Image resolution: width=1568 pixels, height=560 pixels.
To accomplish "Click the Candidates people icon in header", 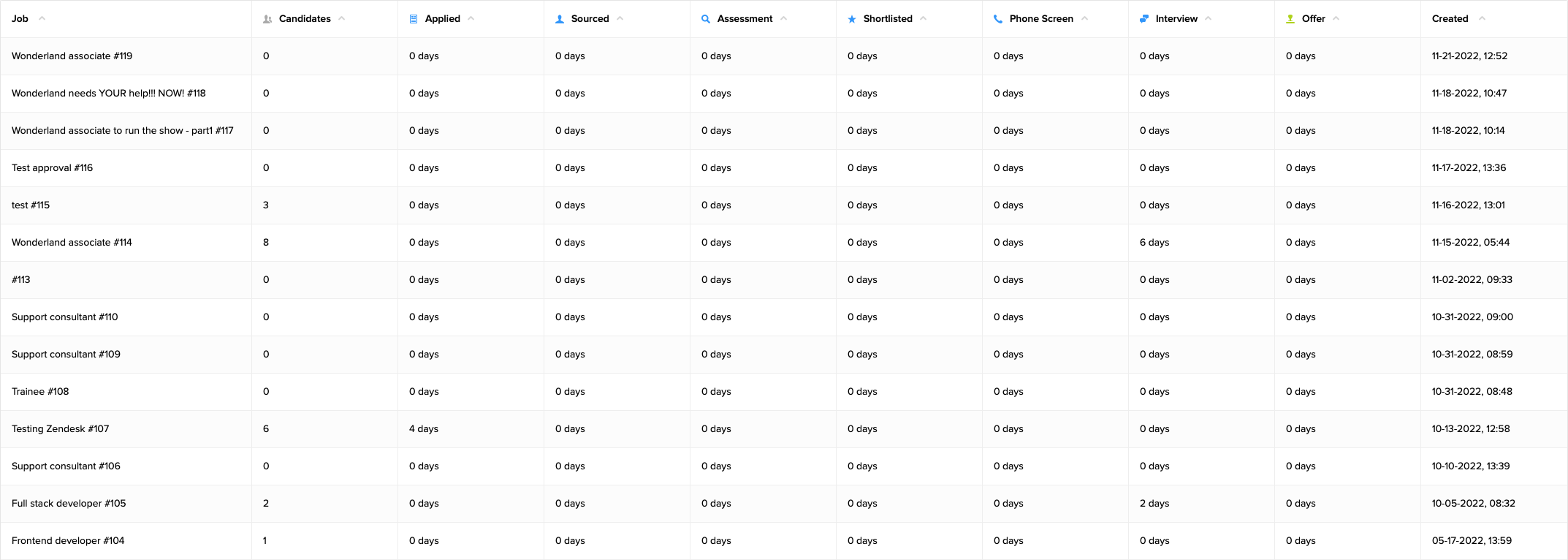I will (x=267, y=19).
